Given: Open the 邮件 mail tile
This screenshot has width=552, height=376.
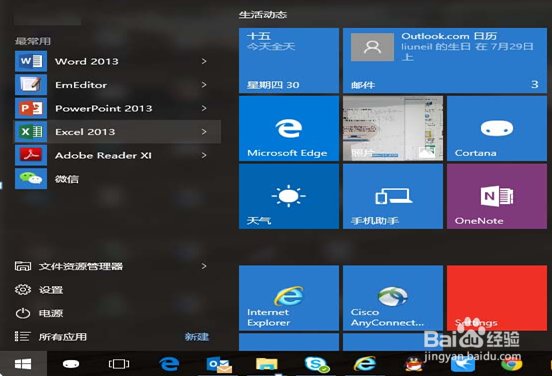Looking at the screenshot, I should [445, 61].
